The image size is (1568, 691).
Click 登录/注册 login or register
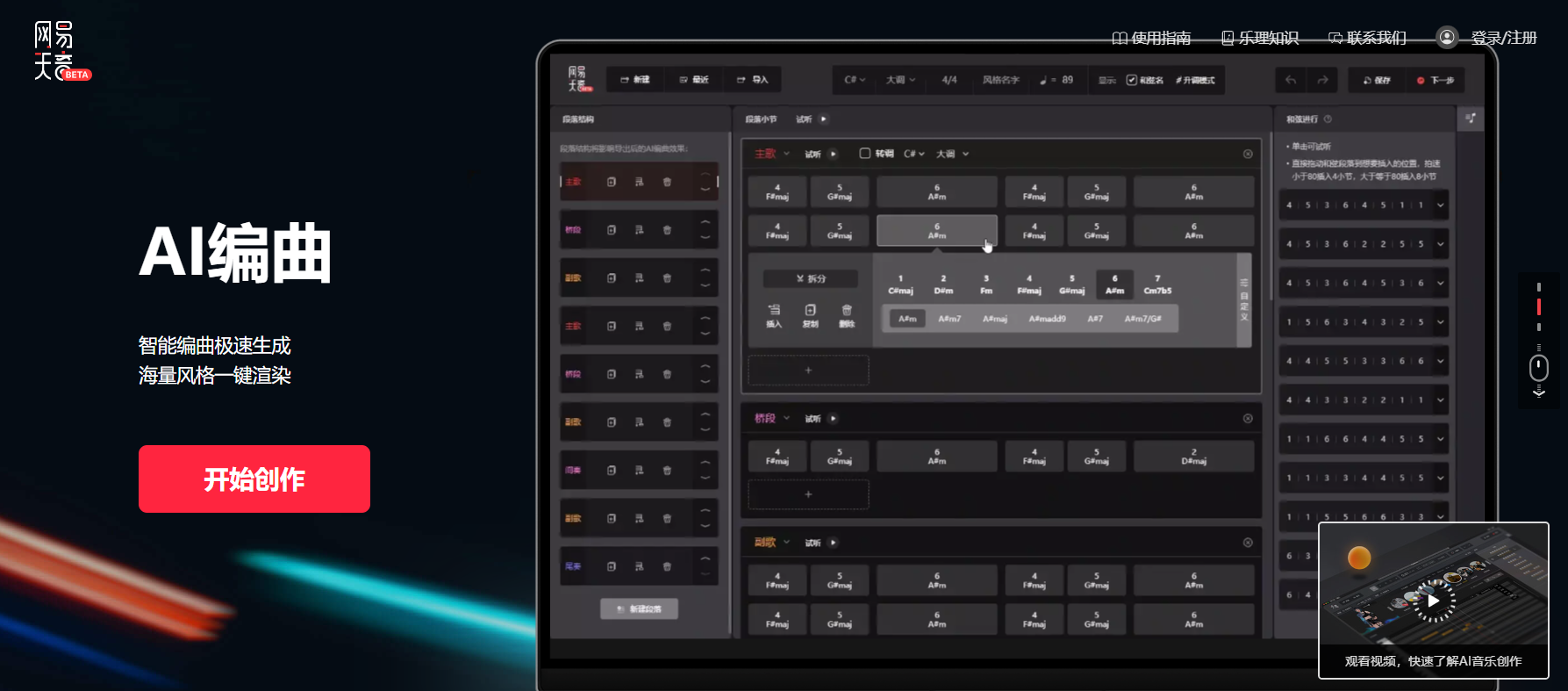click(1504, 38)
